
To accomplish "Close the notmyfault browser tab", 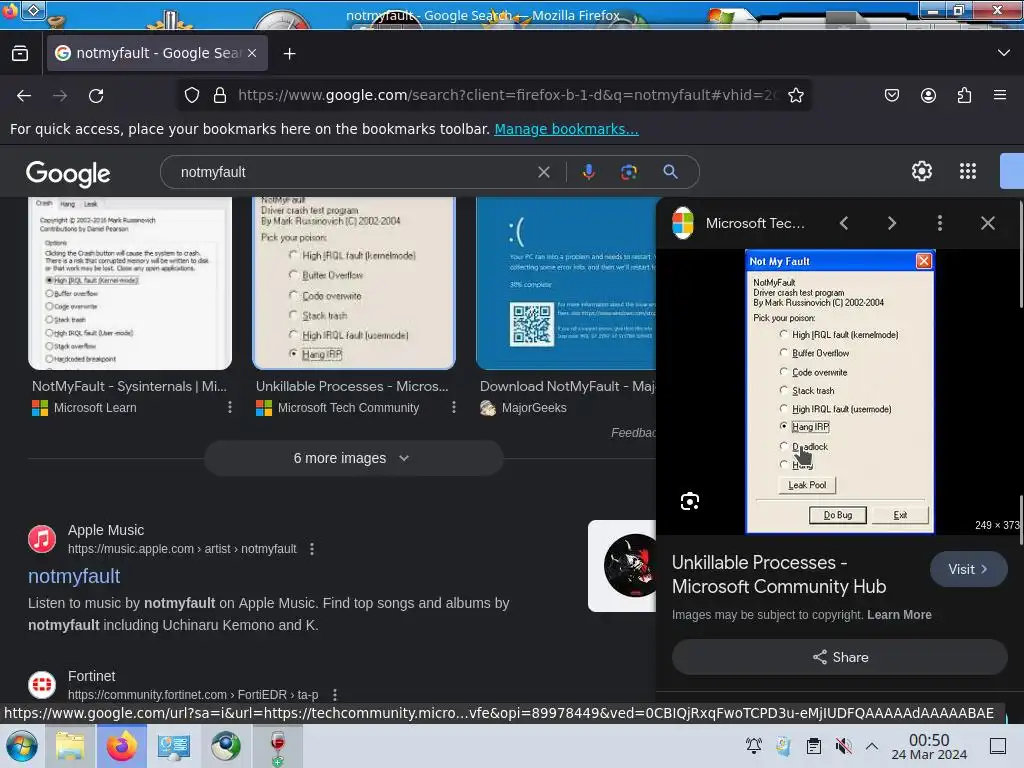I will (x=252, y=54).
